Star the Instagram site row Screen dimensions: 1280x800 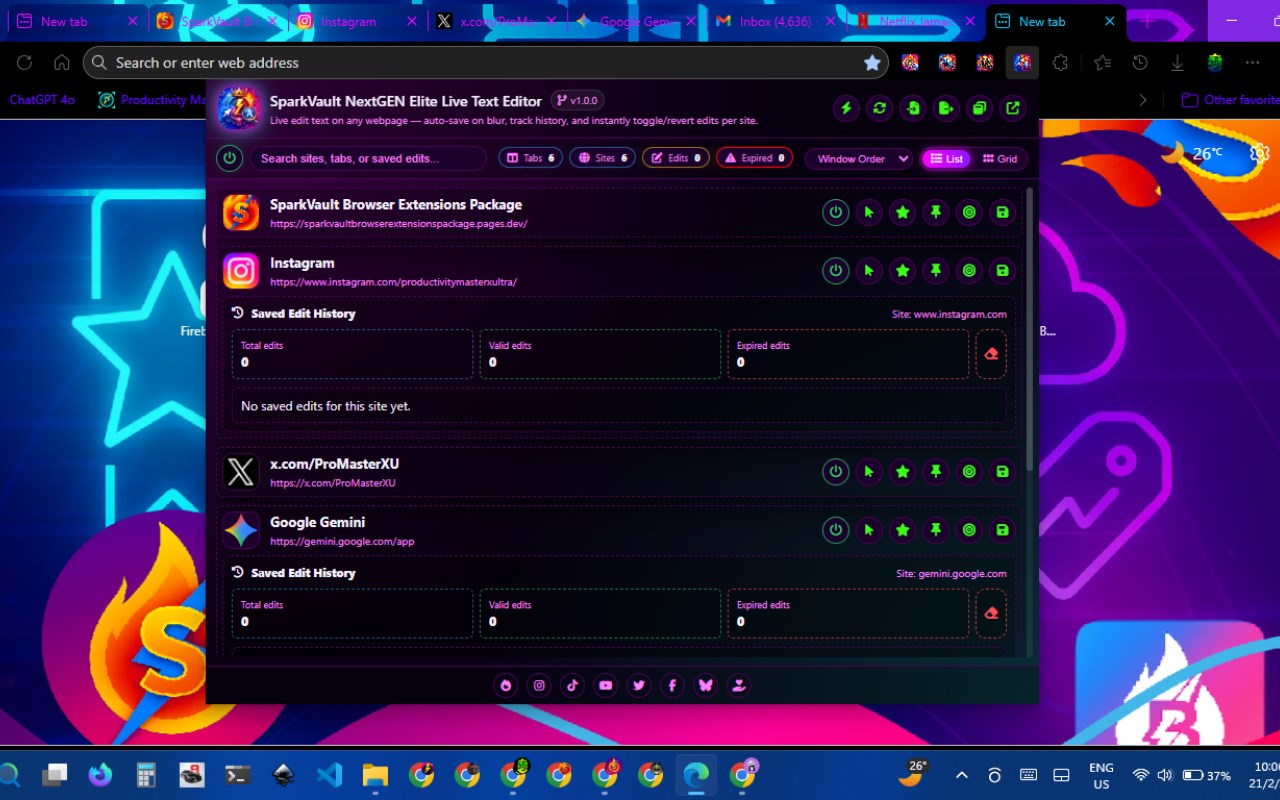902,270
